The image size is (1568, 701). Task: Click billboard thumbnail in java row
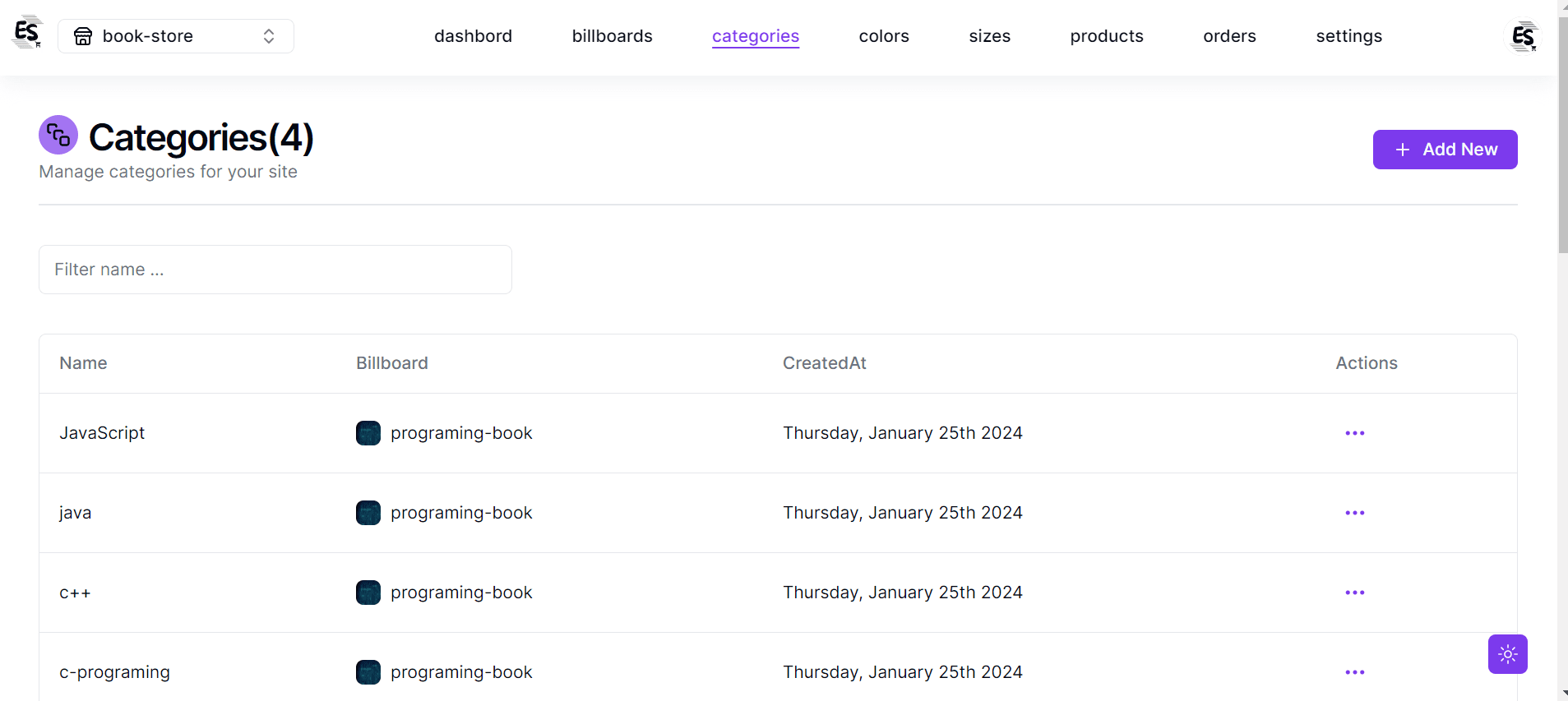point(368,513)
